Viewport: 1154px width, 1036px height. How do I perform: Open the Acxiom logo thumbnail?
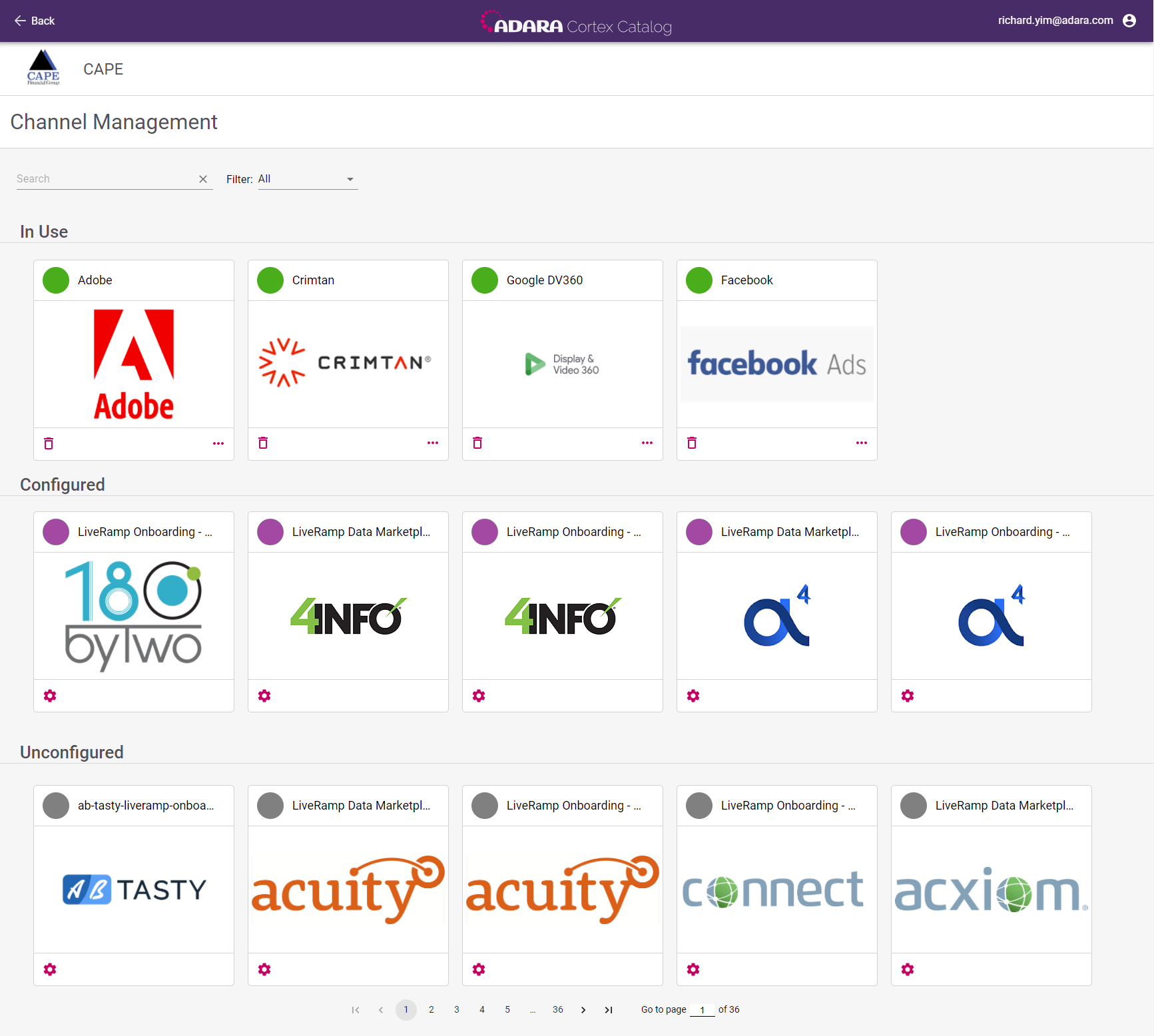(992, 890)
